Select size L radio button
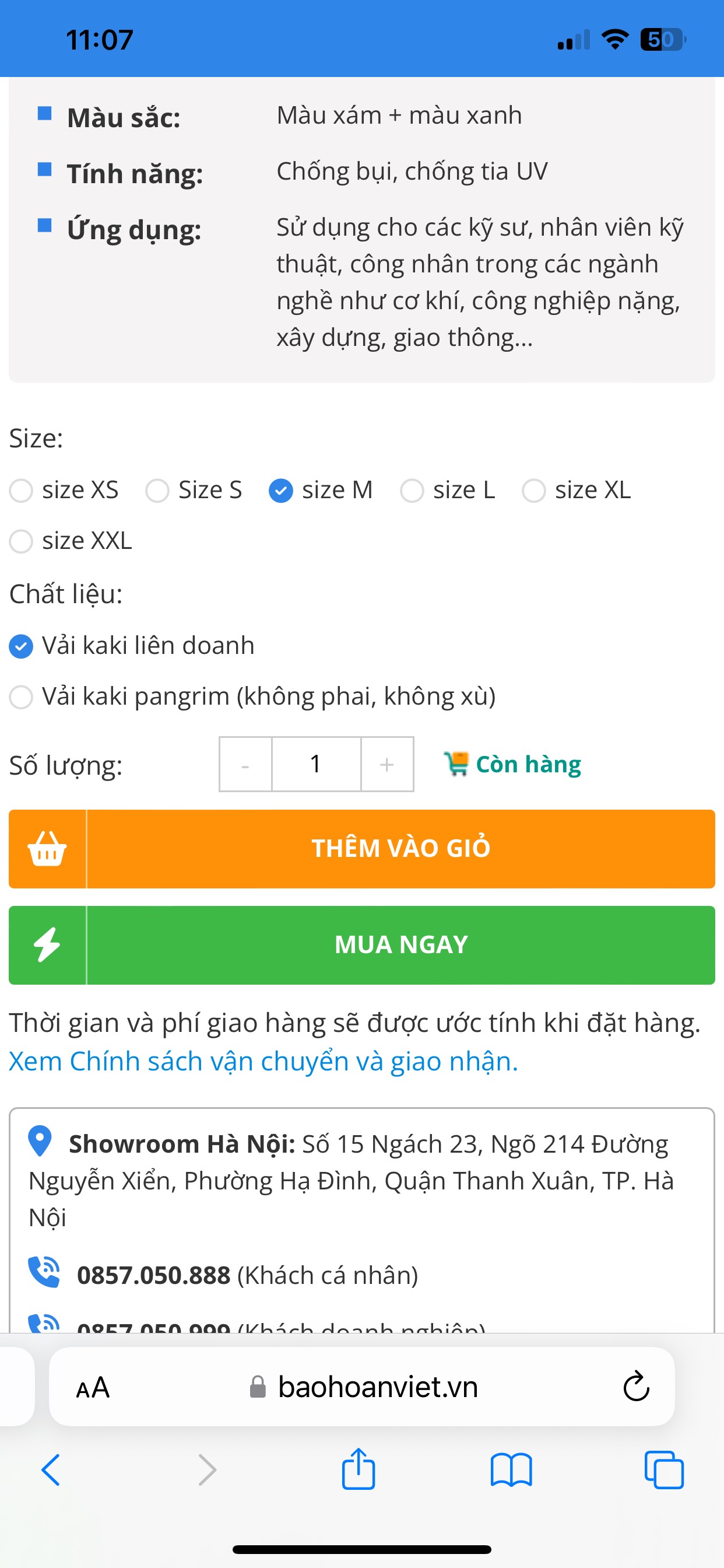The image size is (724, 1568). [x=412, y=491]
